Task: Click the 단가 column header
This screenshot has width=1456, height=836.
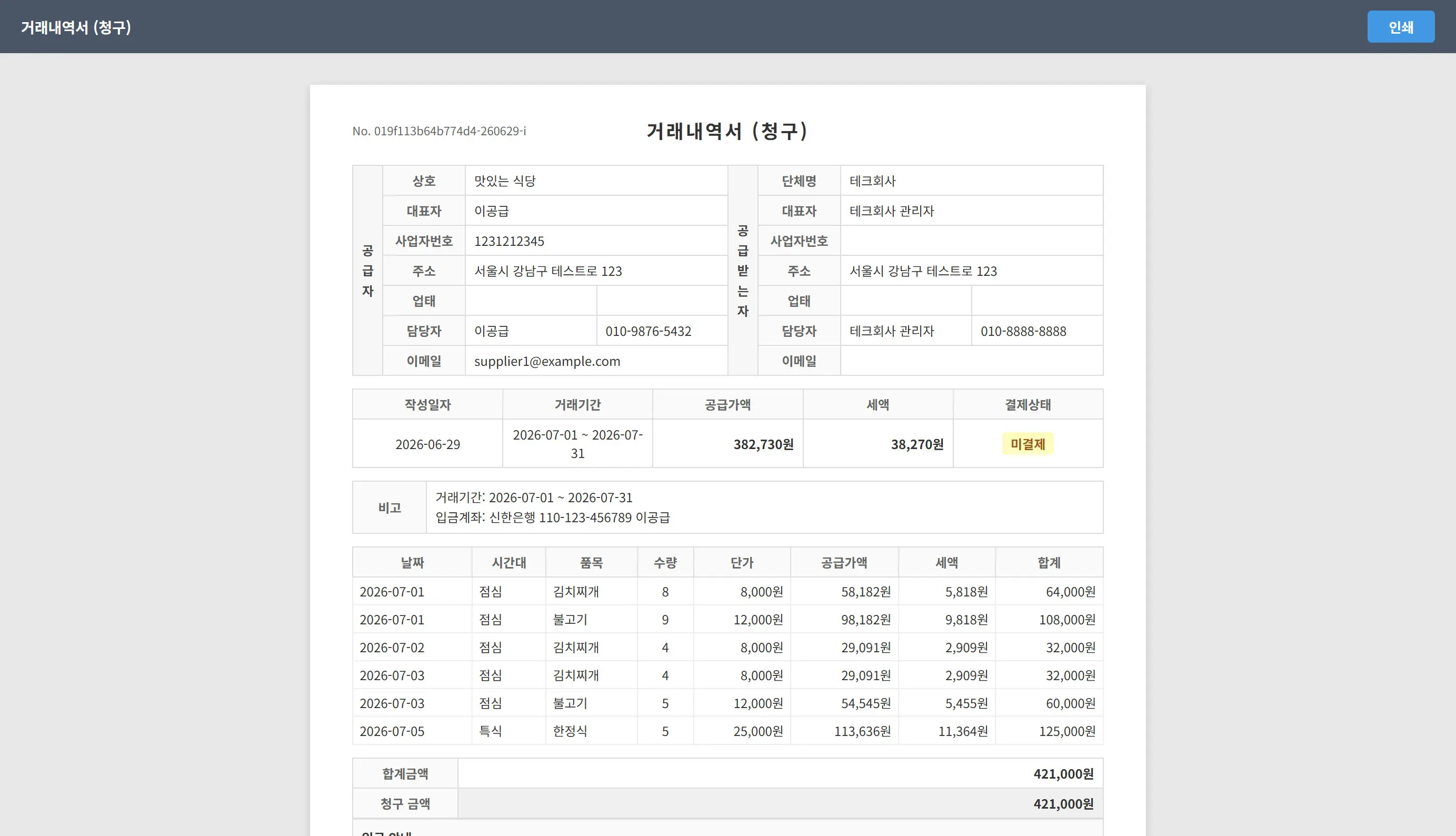Action: [742, 563]
